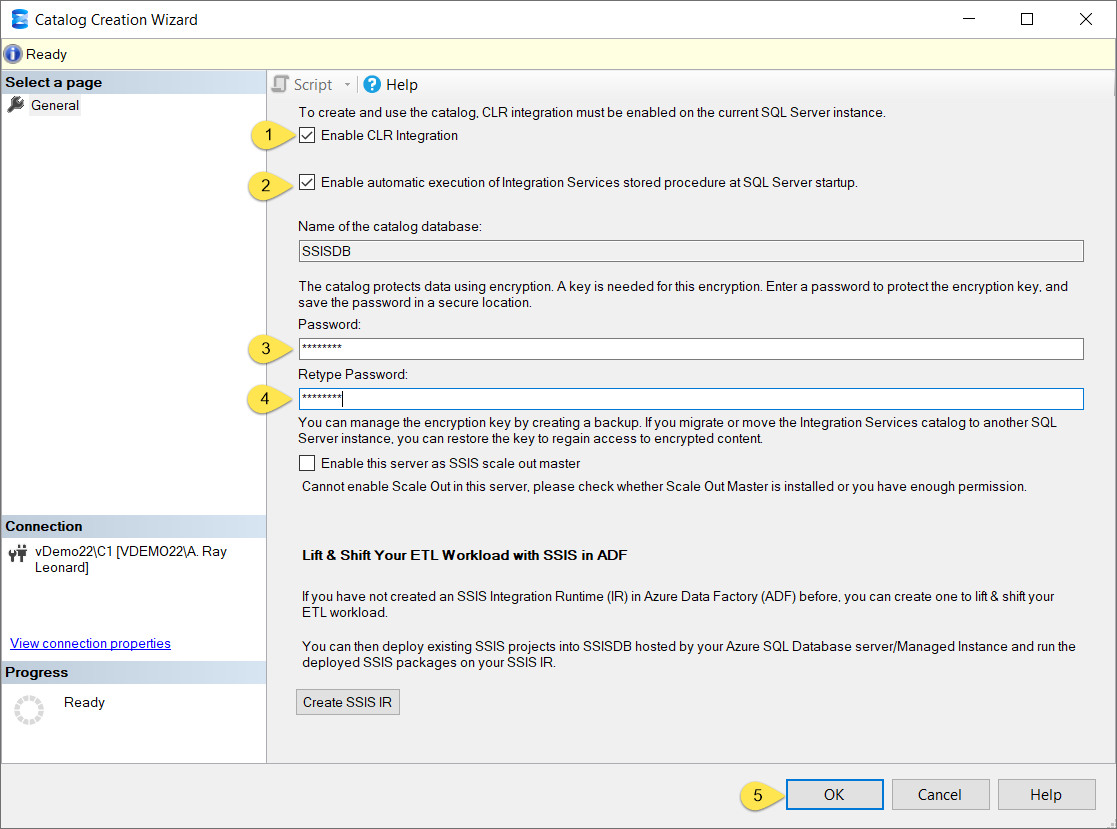
Task: Select the General page
Action: tap(55, 105)
